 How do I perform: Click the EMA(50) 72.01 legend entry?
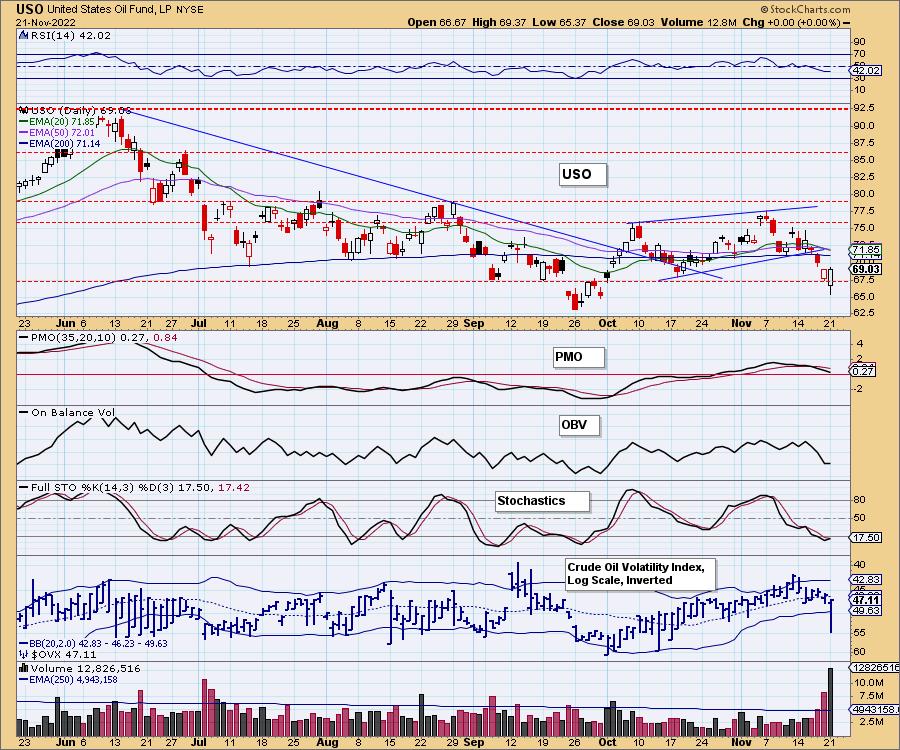56,133
